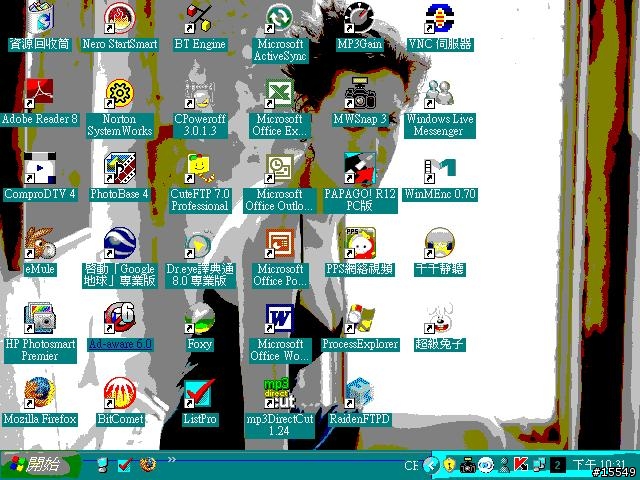Open the ProcessExplorer shortcut
The image size is (640, 480).
(359, 318)
